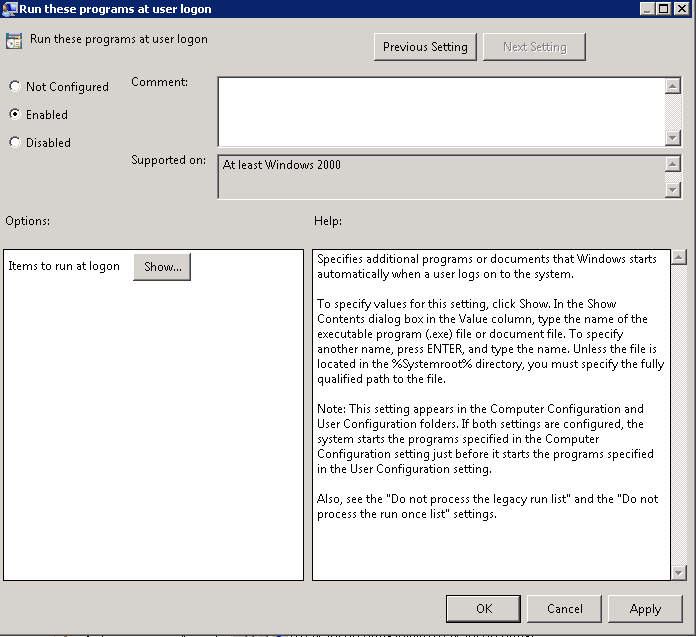Click the 'At least Windows 2000' text
This screenshot has height=637, width=696.
coord(281,165)
